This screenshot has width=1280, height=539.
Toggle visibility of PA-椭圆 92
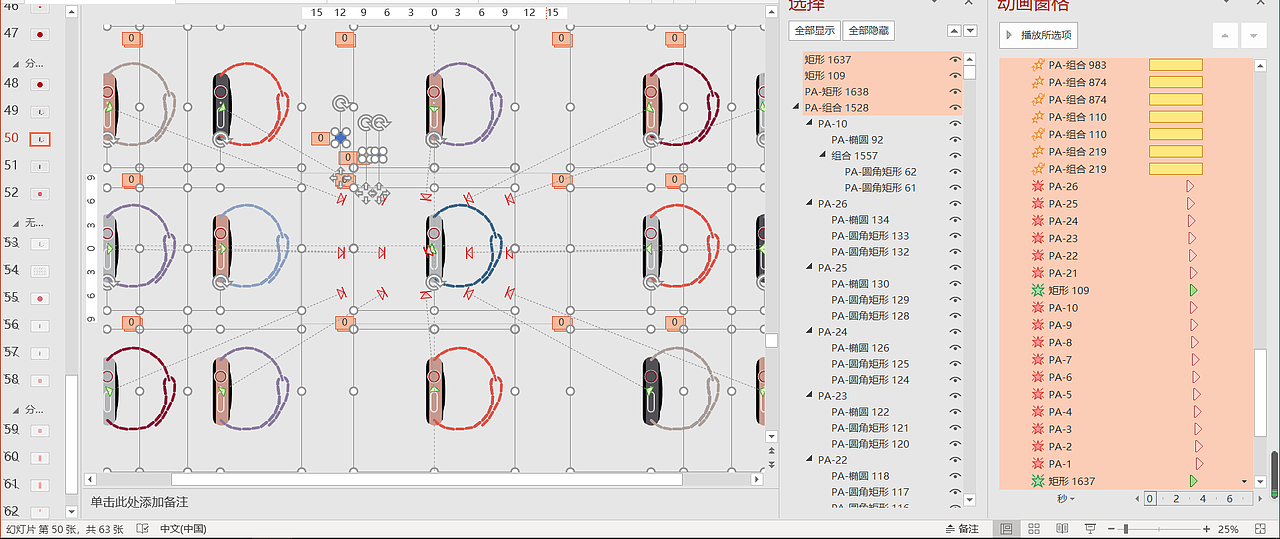point(955,140)
